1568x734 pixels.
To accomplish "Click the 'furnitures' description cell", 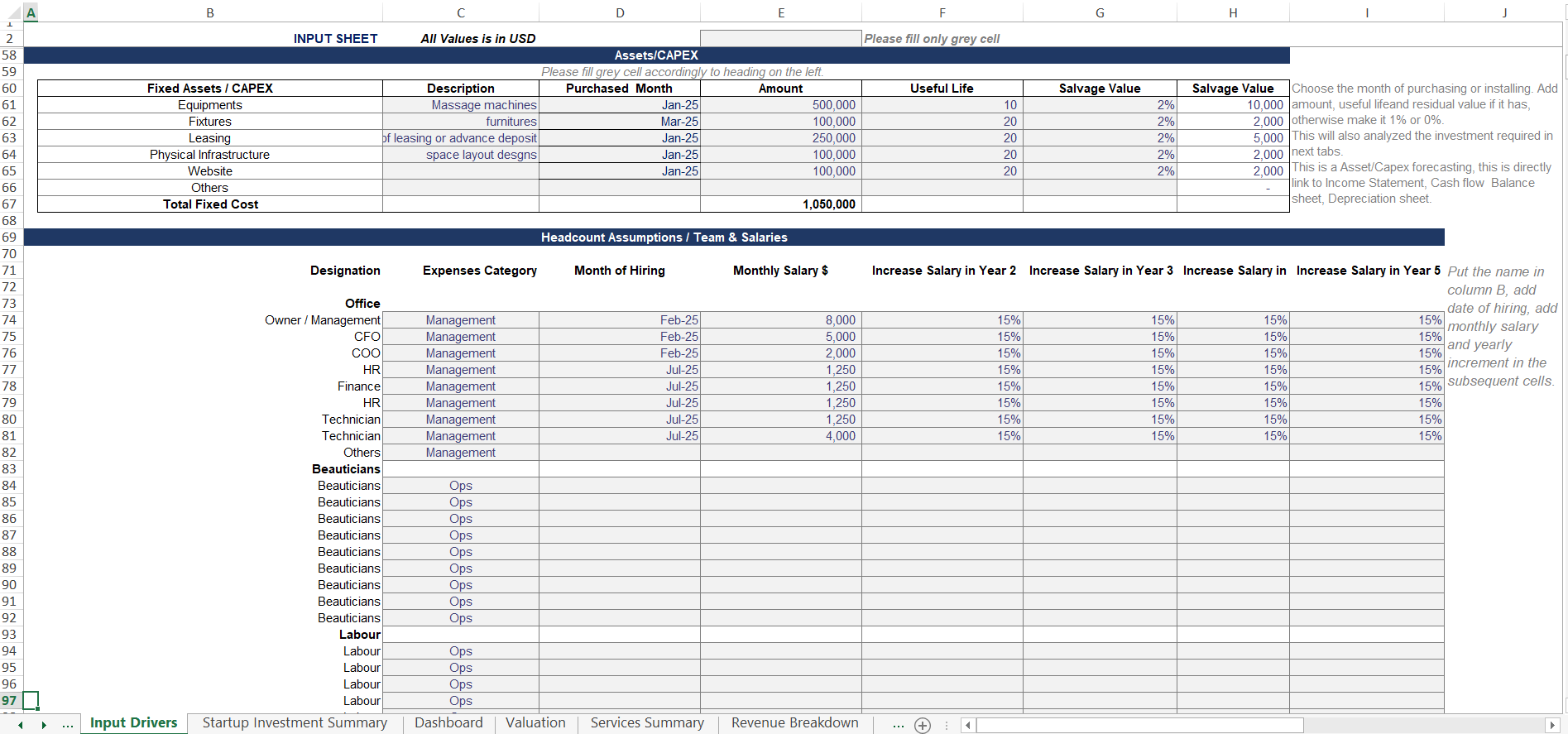I will [461, 122].
